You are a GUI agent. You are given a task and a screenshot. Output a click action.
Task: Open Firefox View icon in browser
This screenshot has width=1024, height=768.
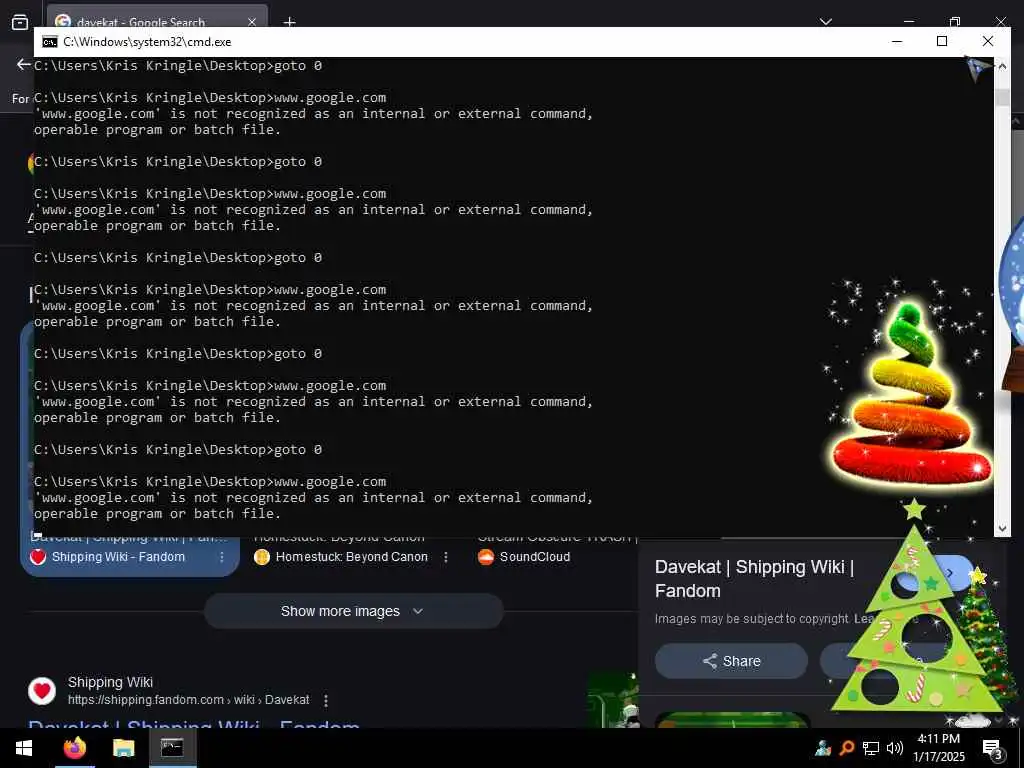(x=20, y=22)
